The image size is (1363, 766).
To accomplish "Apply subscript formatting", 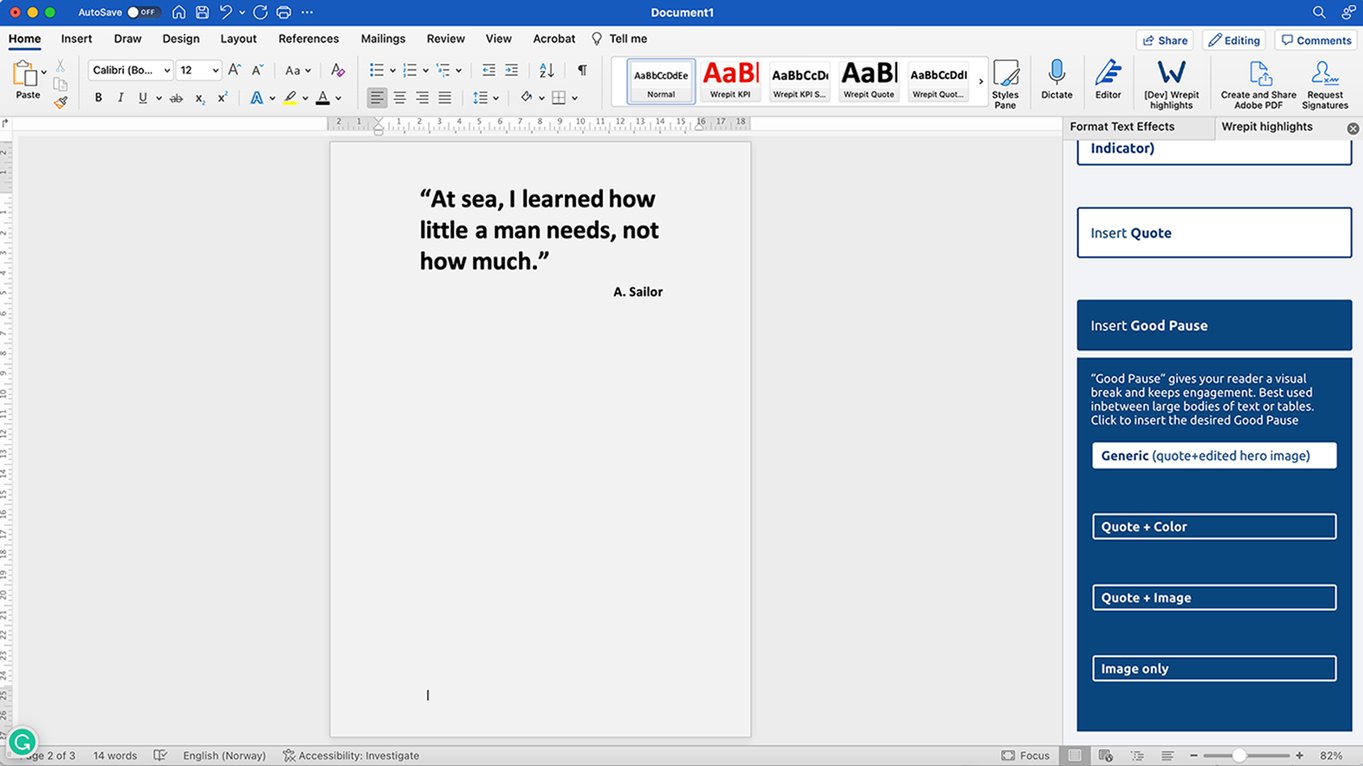I will [x=200, y=98].
